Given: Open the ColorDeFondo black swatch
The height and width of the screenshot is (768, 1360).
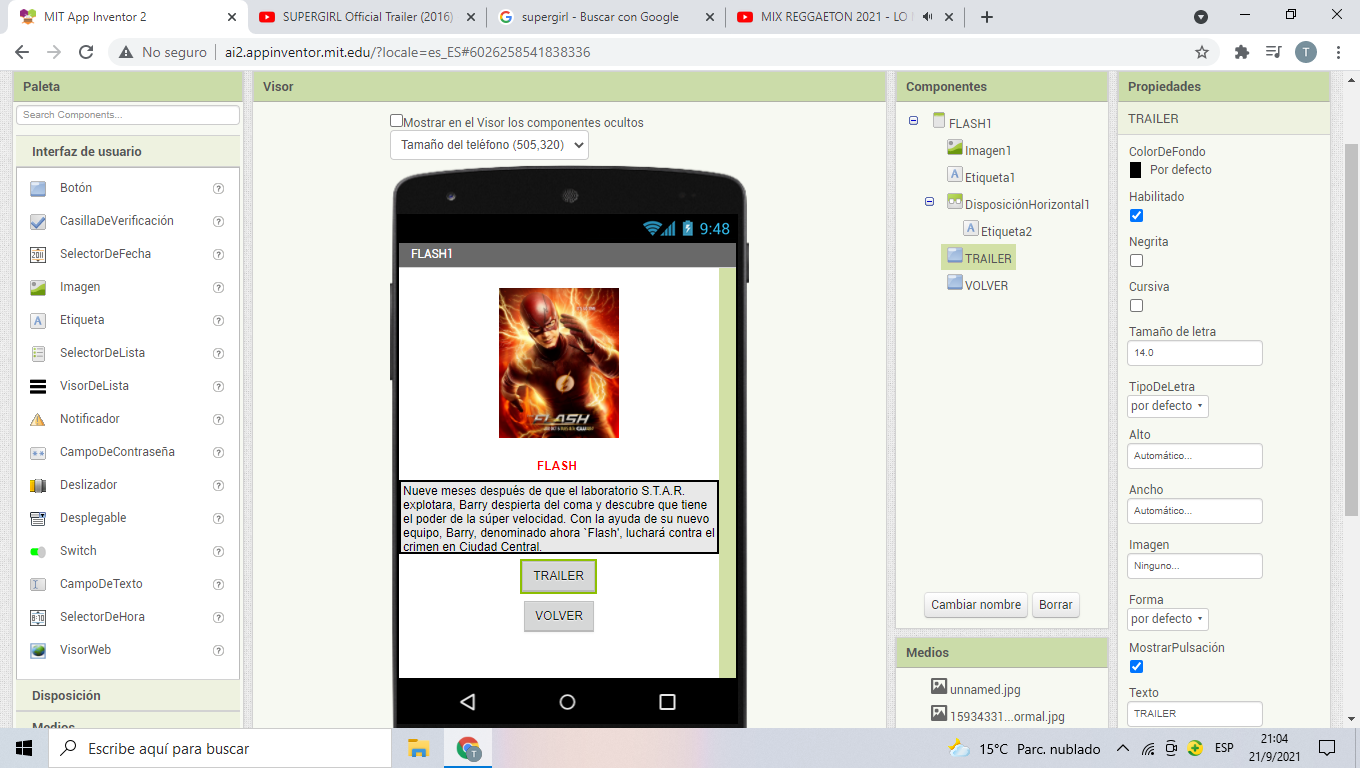Looking at the screenshot, I should tap(1135, 170).
